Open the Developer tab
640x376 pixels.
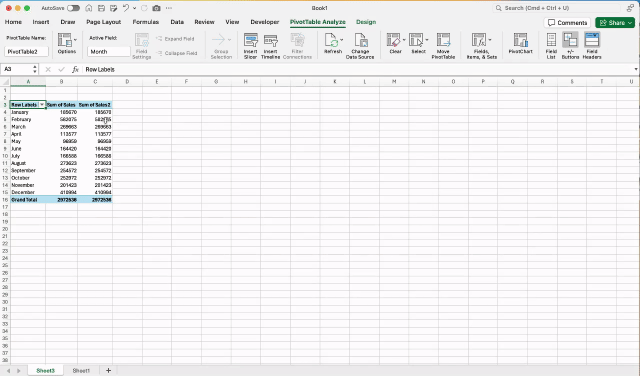(265, 22)
